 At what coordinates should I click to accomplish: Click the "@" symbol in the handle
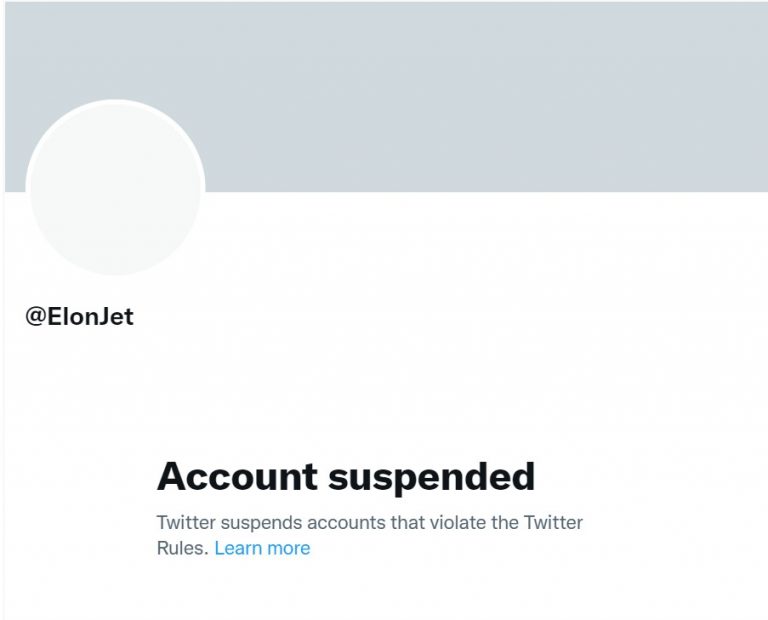pos(36,317)
